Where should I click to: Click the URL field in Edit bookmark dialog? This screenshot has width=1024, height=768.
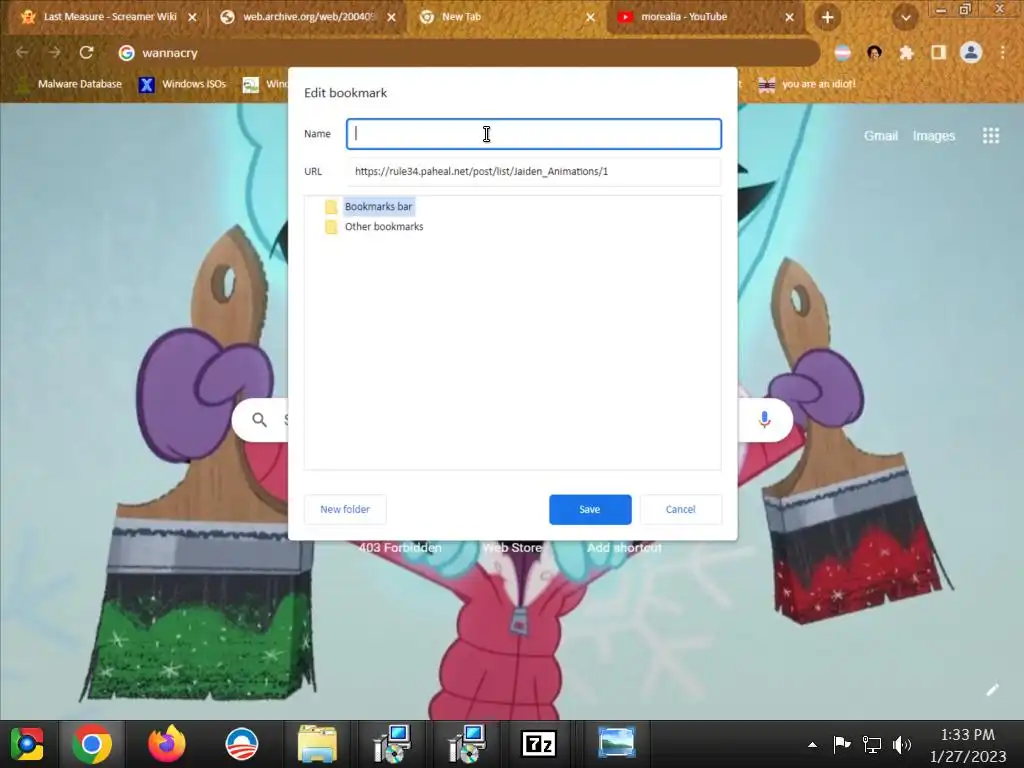click(534, 171)
